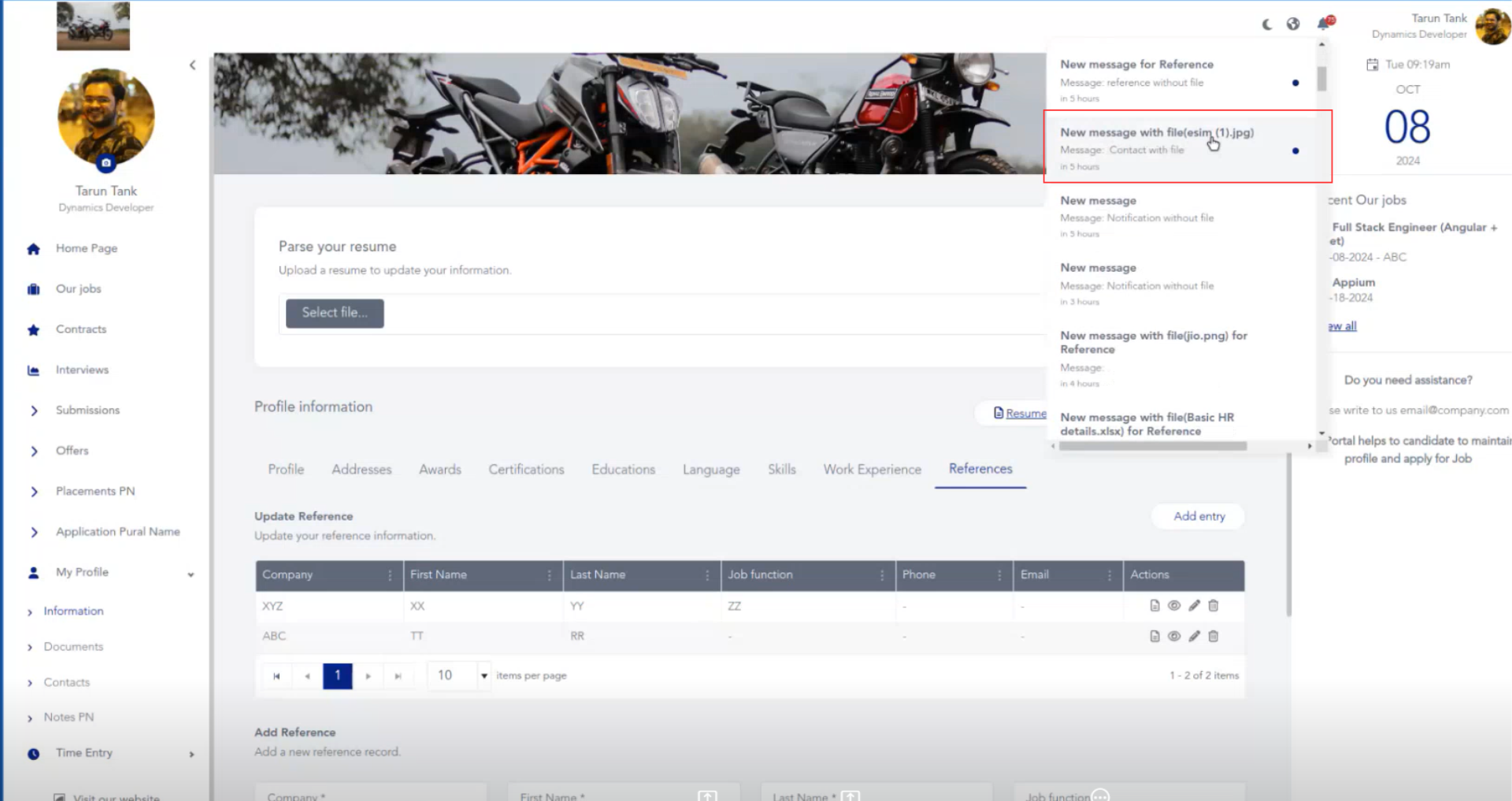The image size is (1512, 801).
Task: Open Phone column menu dots
Action: [x=1000, y=575]
